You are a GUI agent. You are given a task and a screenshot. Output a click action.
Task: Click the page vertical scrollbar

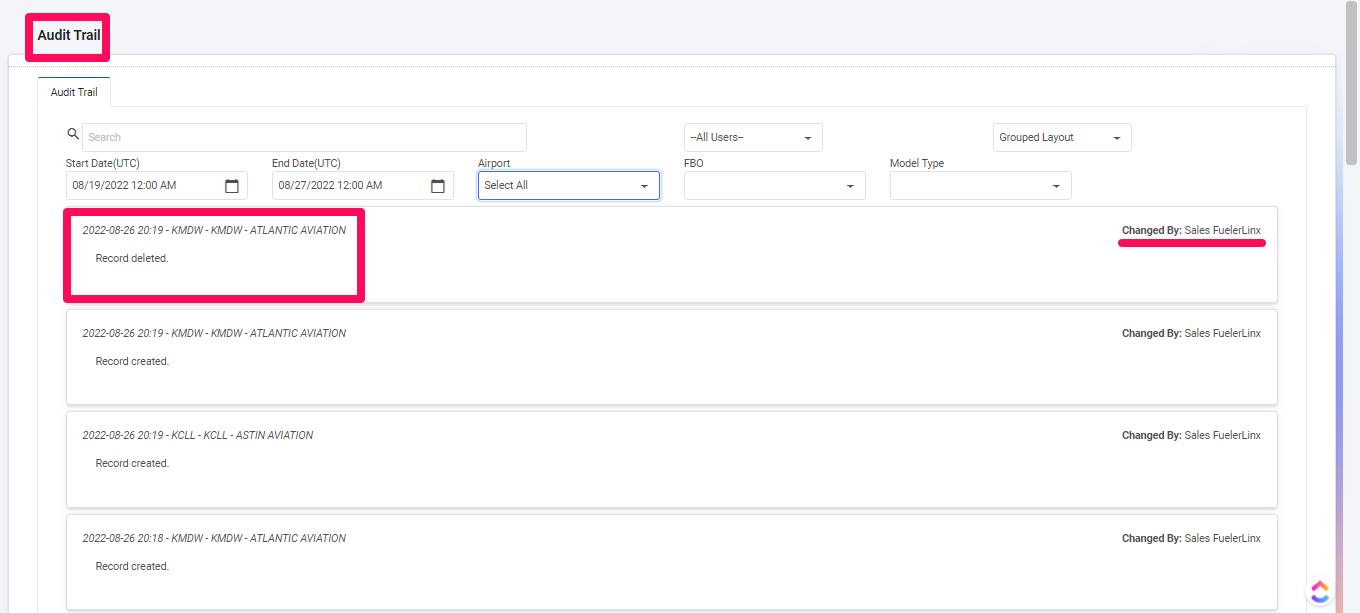click(1351, 300)
